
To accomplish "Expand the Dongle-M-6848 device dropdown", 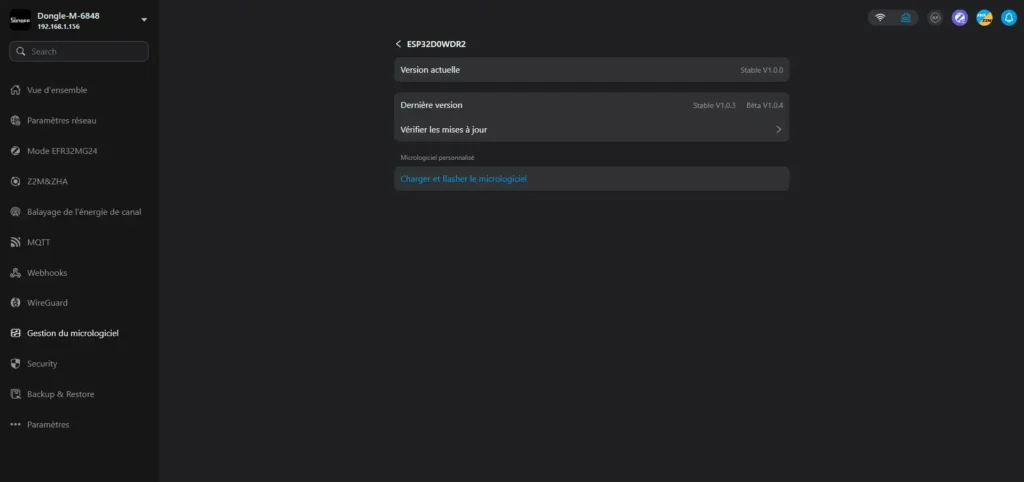I will (x=144, y=20).
